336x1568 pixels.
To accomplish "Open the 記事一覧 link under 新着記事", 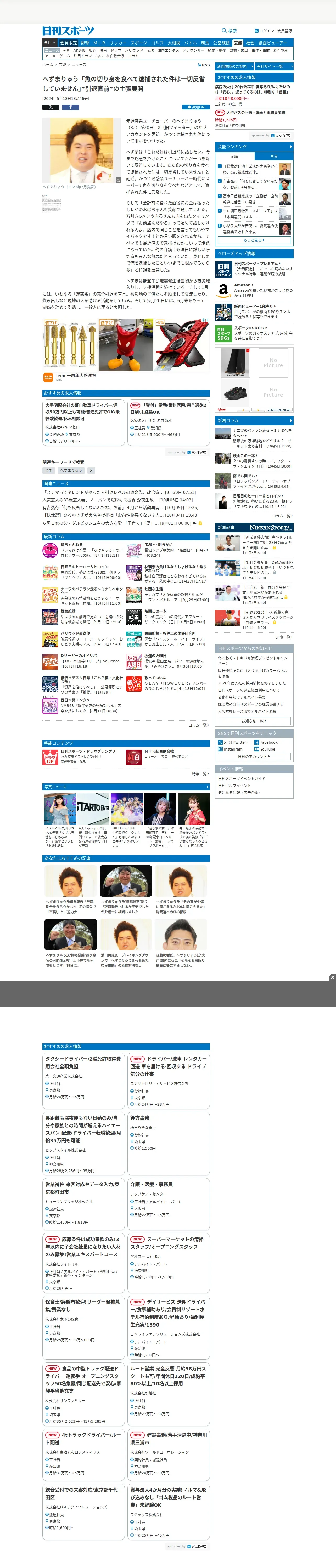I will 284,637.
